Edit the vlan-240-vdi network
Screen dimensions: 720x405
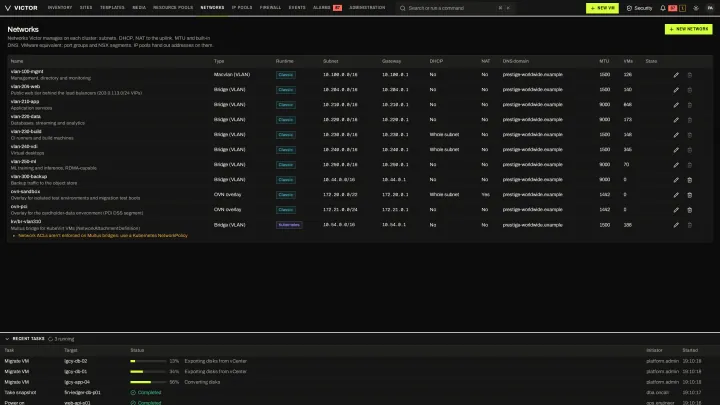676,150
